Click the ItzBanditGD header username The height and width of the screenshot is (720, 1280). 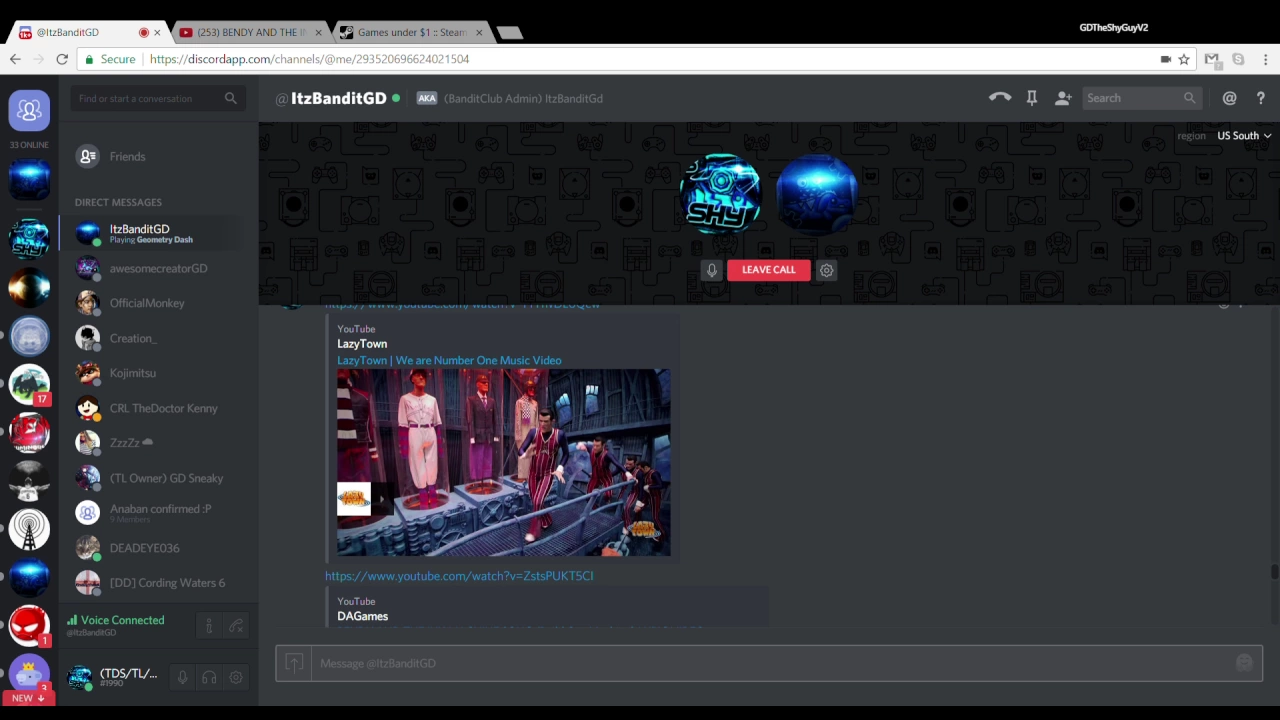click(338, 98)
